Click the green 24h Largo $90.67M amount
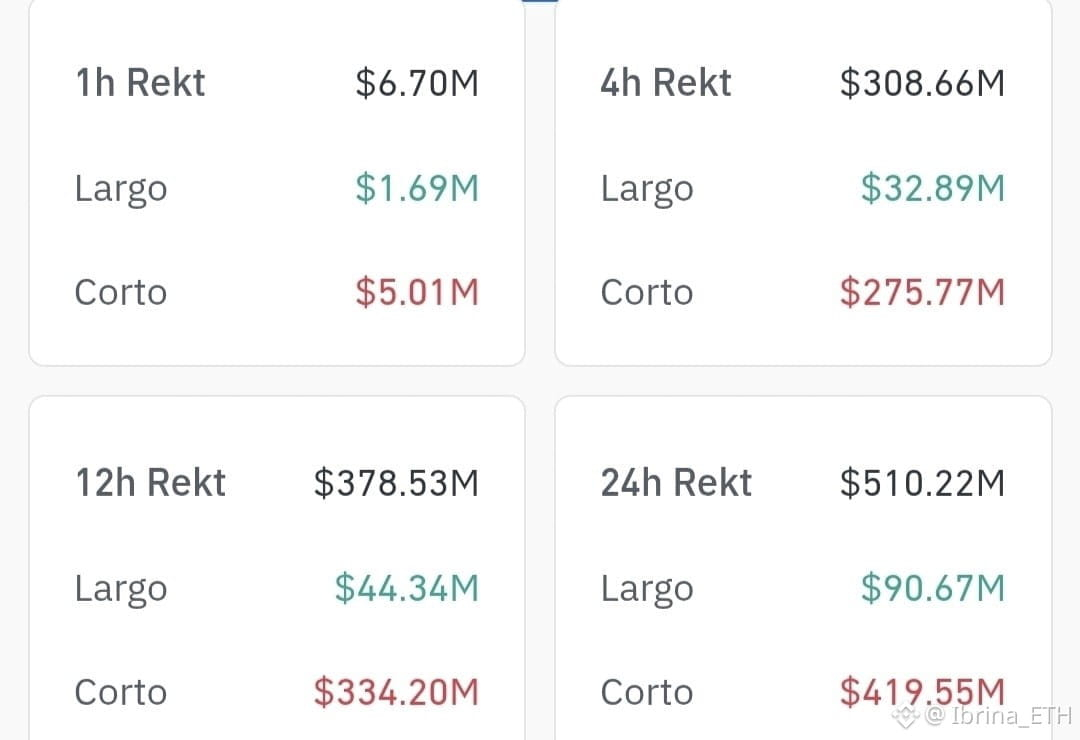Viewport: 1080px width, 740px height. (933, 588)
